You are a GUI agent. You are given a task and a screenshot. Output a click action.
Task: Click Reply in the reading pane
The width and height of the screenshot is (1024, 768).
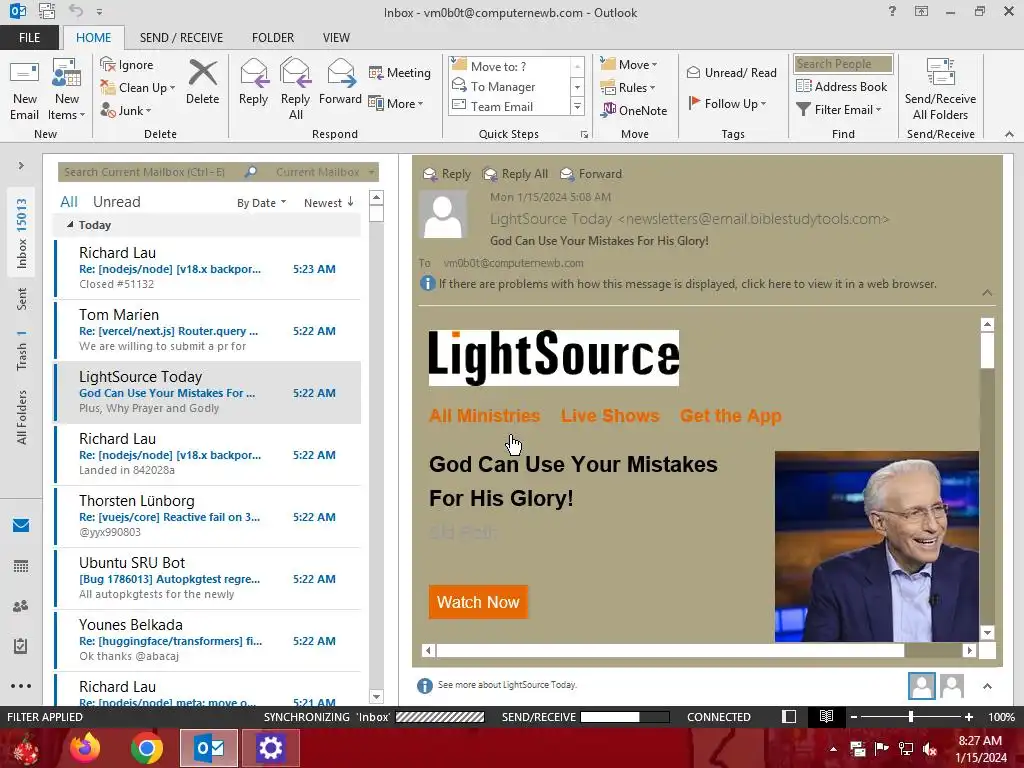(447, 174)
